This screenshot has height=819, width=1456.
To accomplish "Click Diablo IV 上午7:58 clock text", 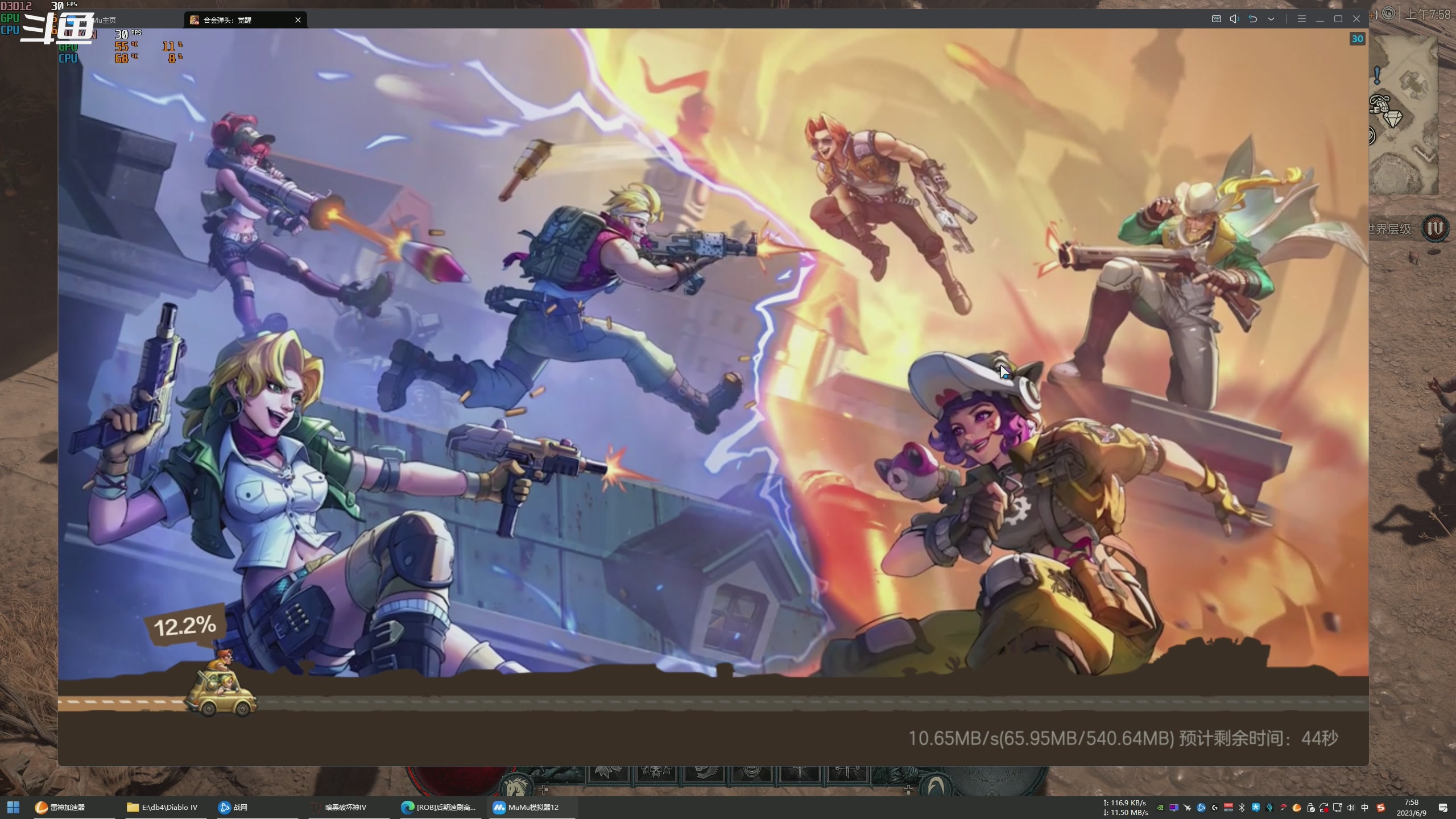I will tap(1428, 14).
